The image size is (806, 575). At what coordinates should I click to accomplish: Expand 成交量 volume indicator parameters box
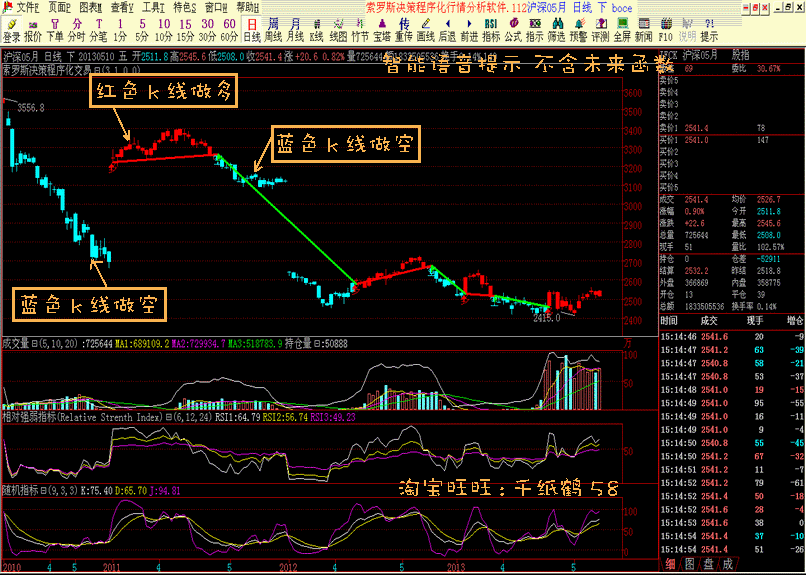click(34, 343)
